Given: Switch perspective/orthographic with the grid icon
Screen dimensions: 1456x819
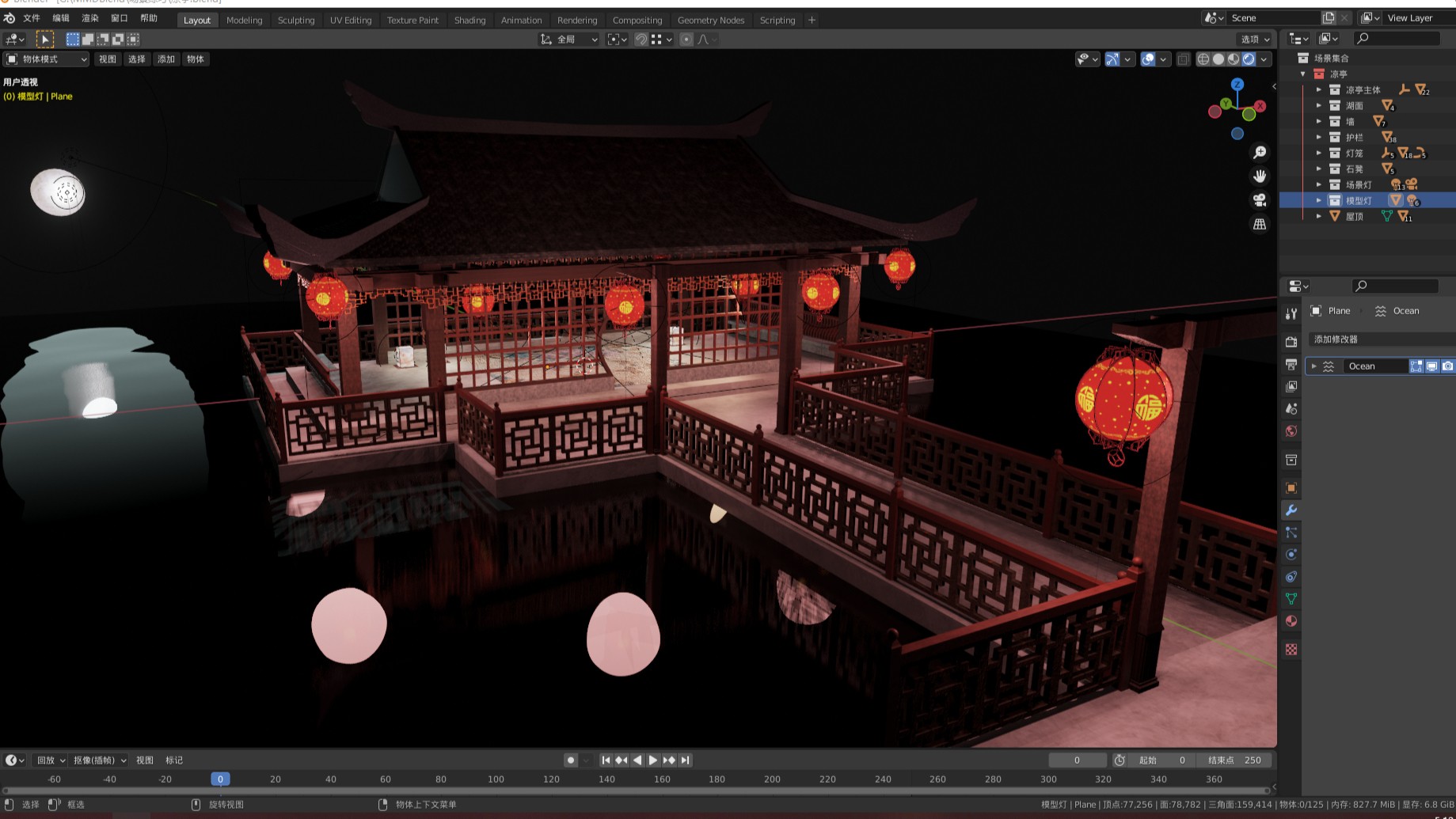Looking at the screenshot, I should 1260,225.
